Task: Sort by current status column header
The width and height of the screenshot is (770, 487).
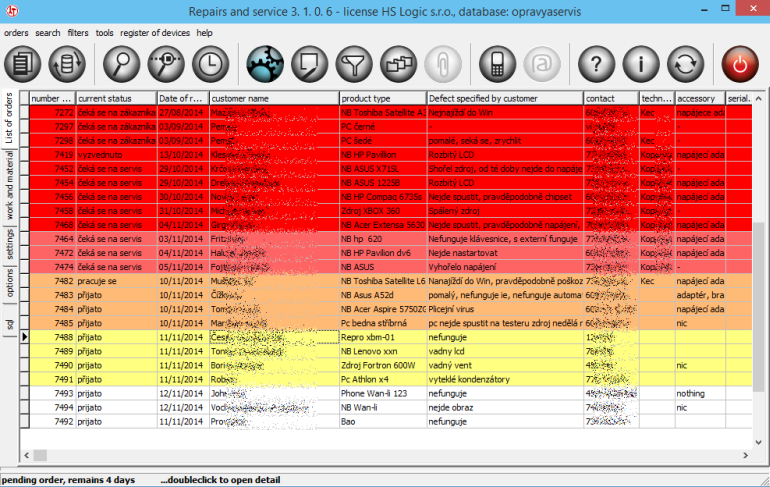Action: coord(116,99)
